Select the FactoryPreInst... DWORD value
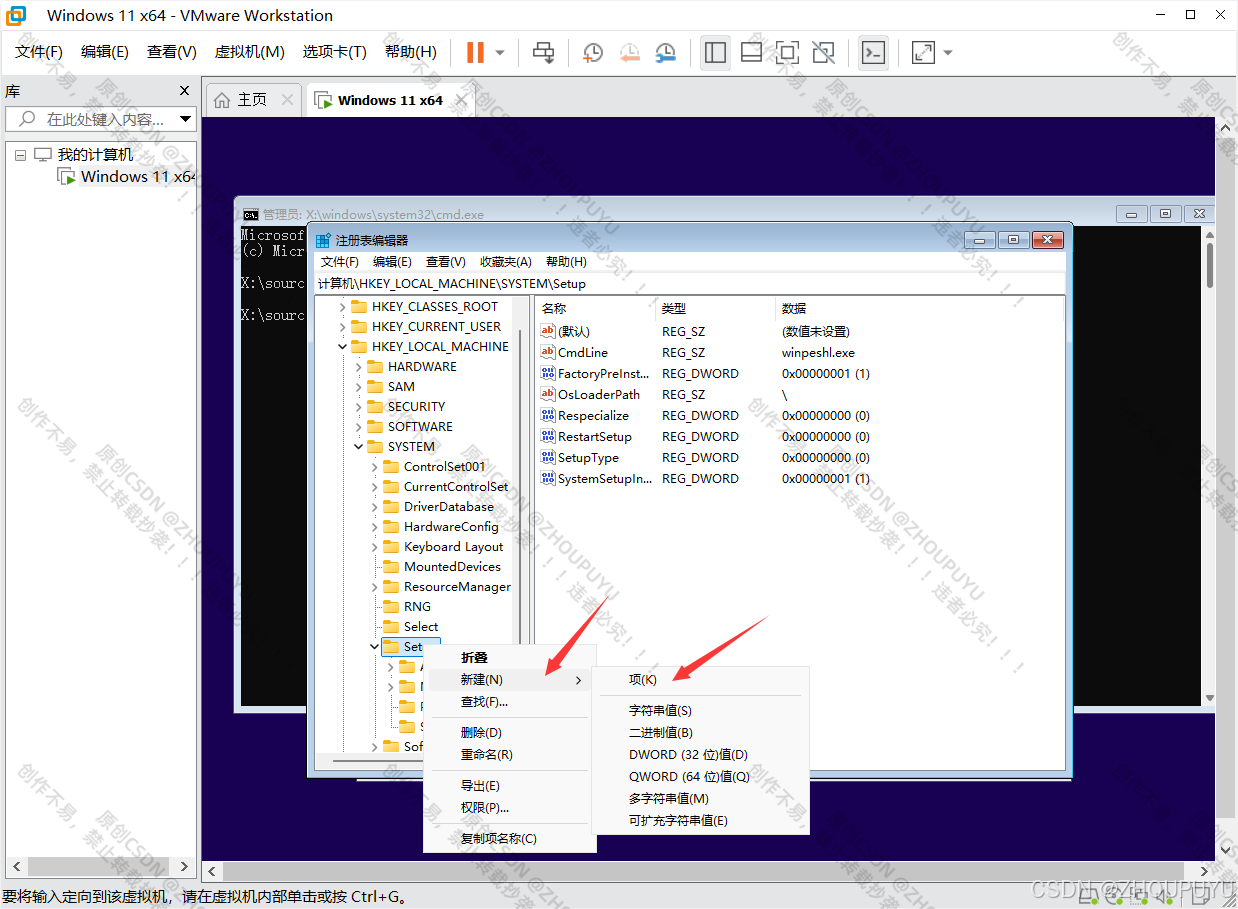 point(597,373)
